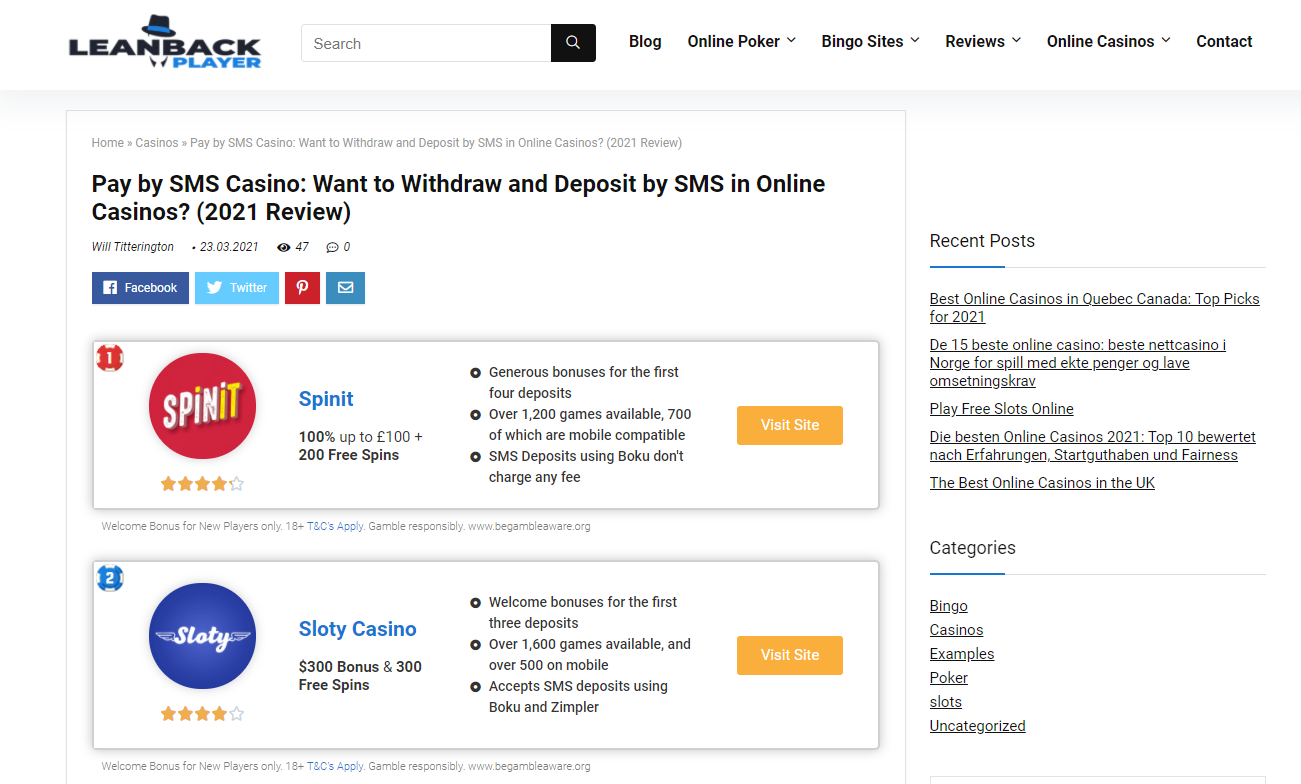The width and height of the screenshot is (1301, 784).
Task: Open the Blog menu item
Action: (x=645, y=42)
